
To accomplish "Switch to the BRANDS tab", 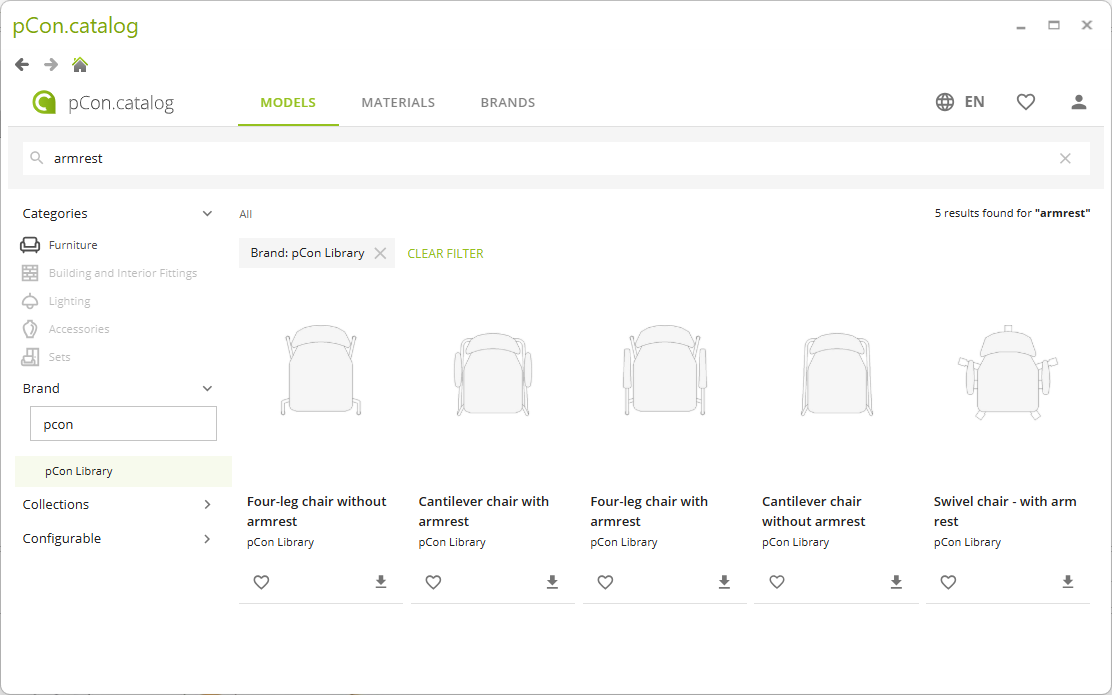I will pos(508,103).
